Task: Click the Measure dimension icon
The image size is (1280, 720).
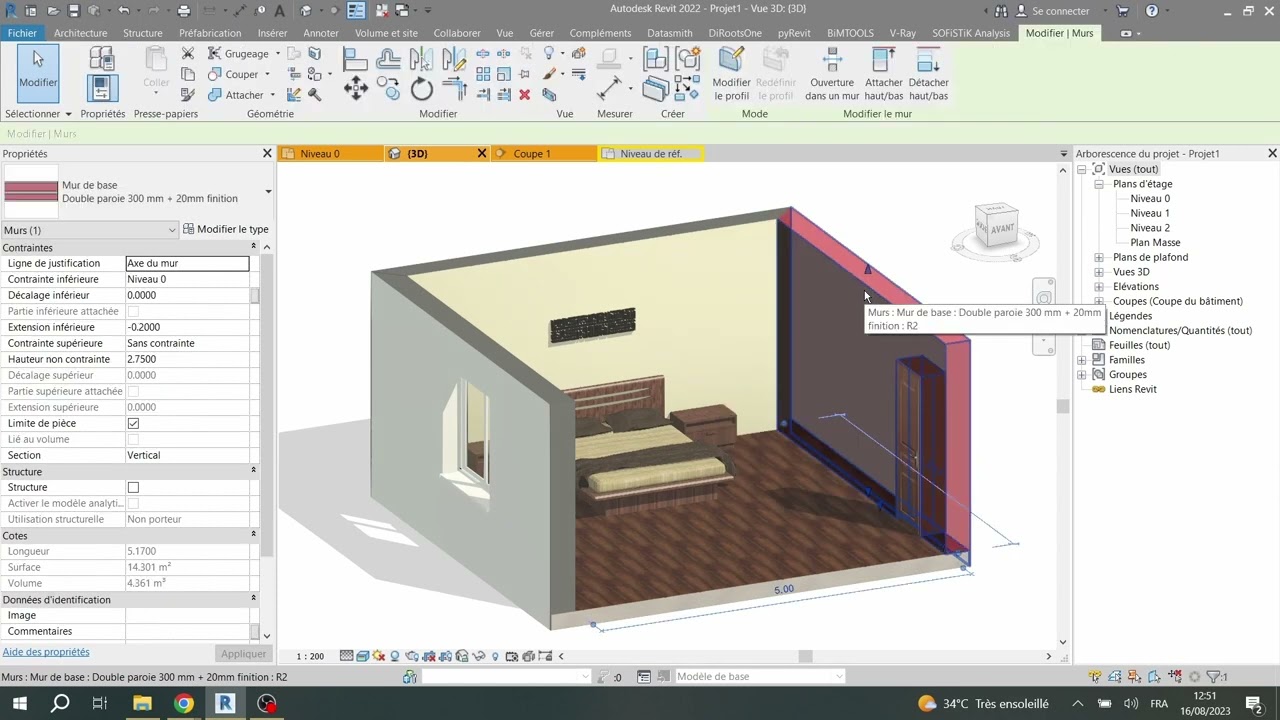Action: click(x=609, y=89)
